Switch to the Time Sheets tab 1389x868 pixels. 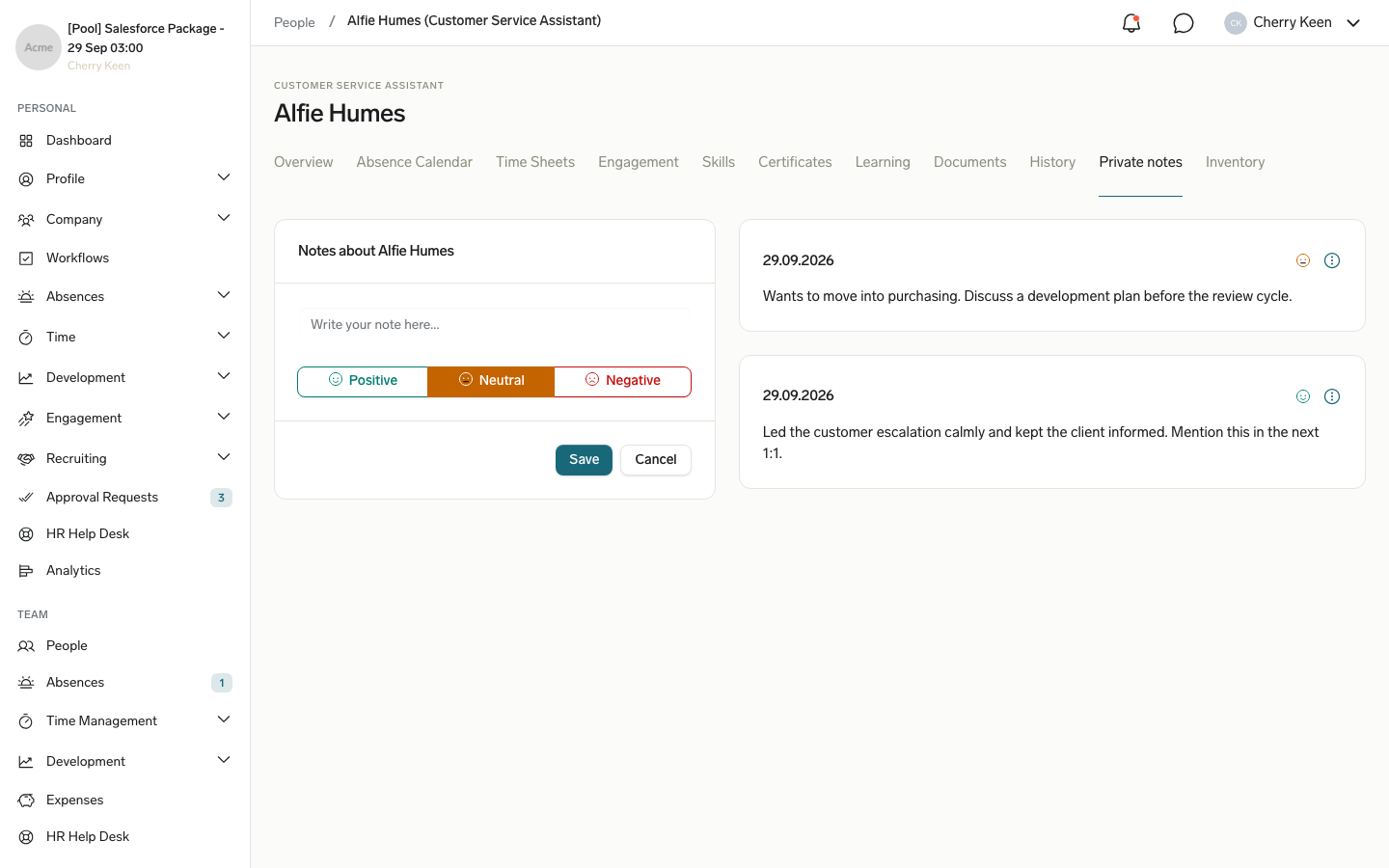pos(535,162)
